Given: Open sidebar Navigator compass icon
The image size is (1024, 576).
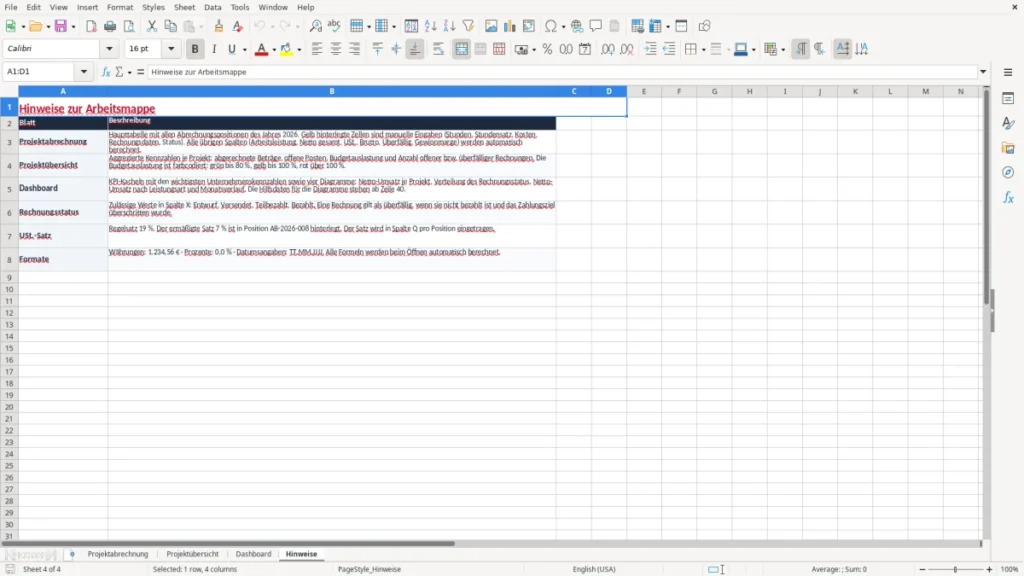Looking at the screenshot, I should click(x=1008, y=172).
